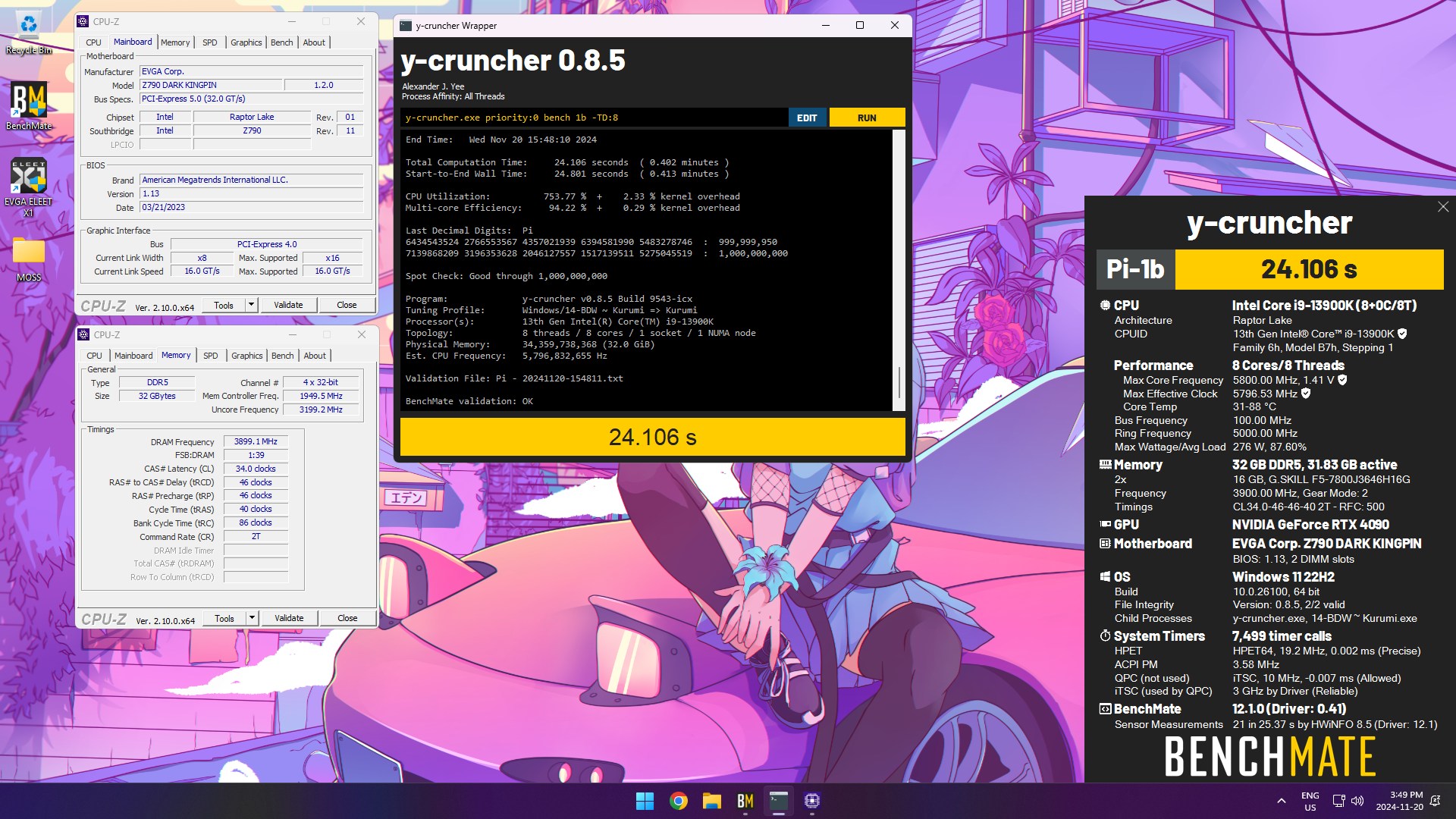This screenshot has width=1456, height=819.
Task: Click the GPU section icon in BenchMate
Action: tap(1105, 524)
